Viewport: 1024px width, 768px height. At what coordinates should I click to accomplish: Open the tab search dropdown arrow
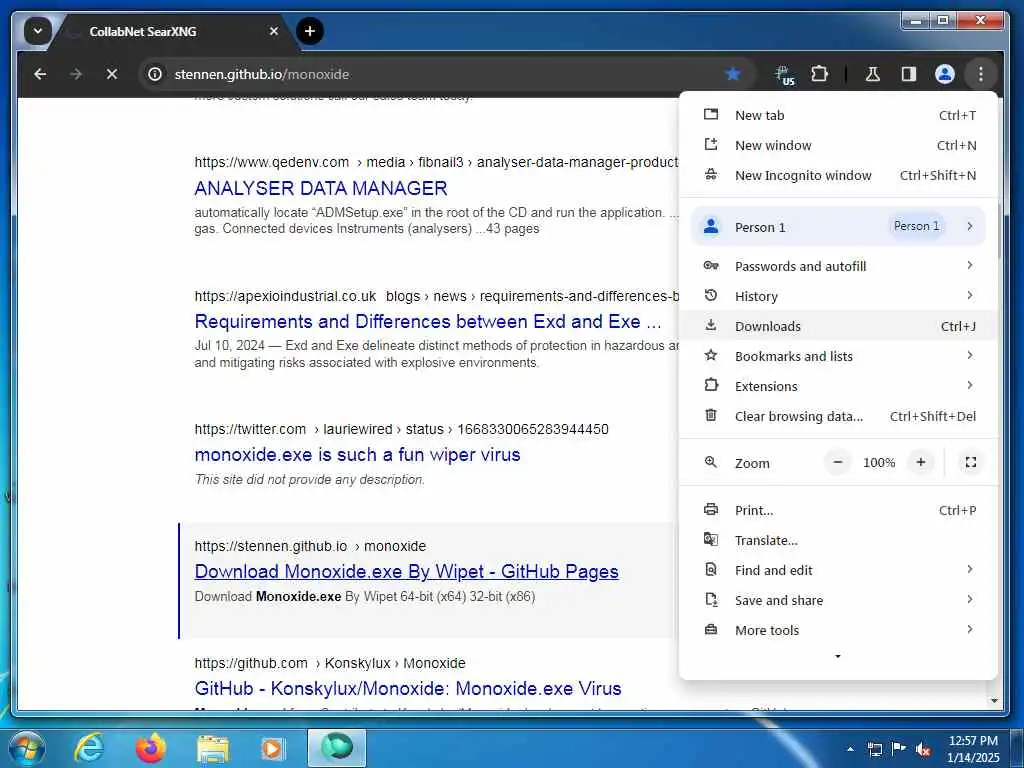38,31
